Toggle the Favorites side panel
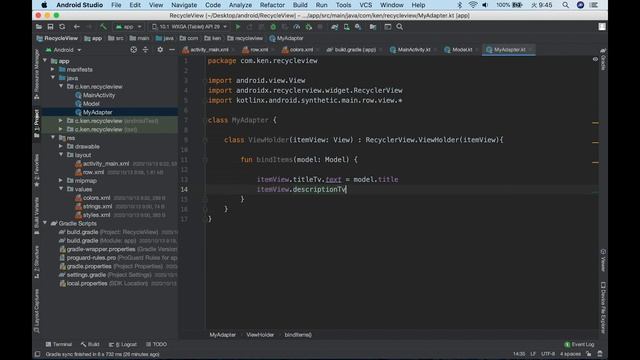This screenshot has width=640, height=360. [x=37, y=170]
